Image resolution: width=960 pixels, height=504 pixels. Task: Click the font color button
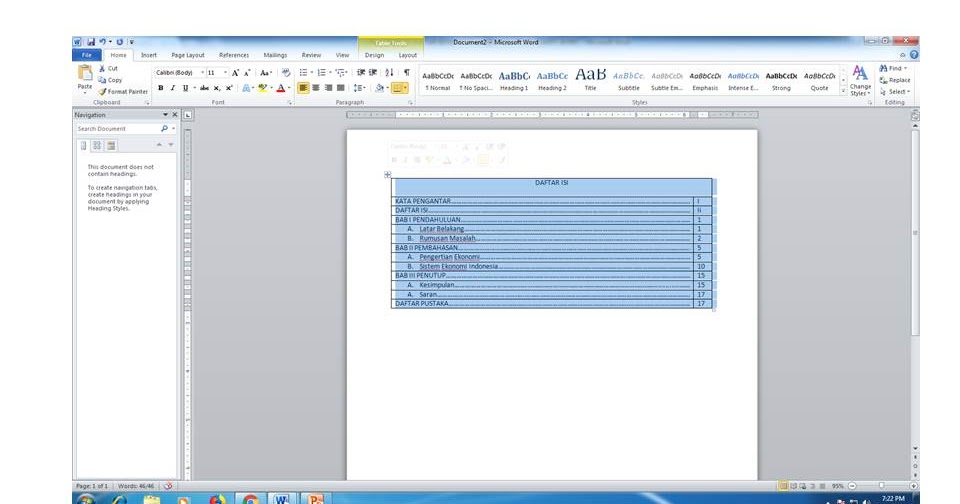(x=281, y=88)
